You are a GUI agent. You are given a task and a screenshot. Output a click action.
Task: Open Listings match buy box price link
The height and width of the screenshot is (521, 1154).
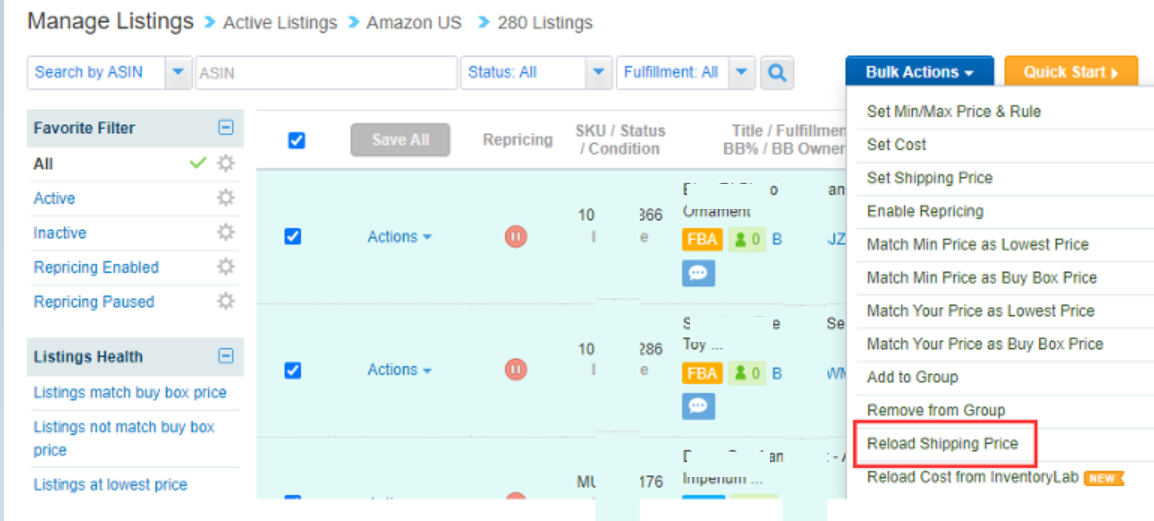[x=130, y=392]
